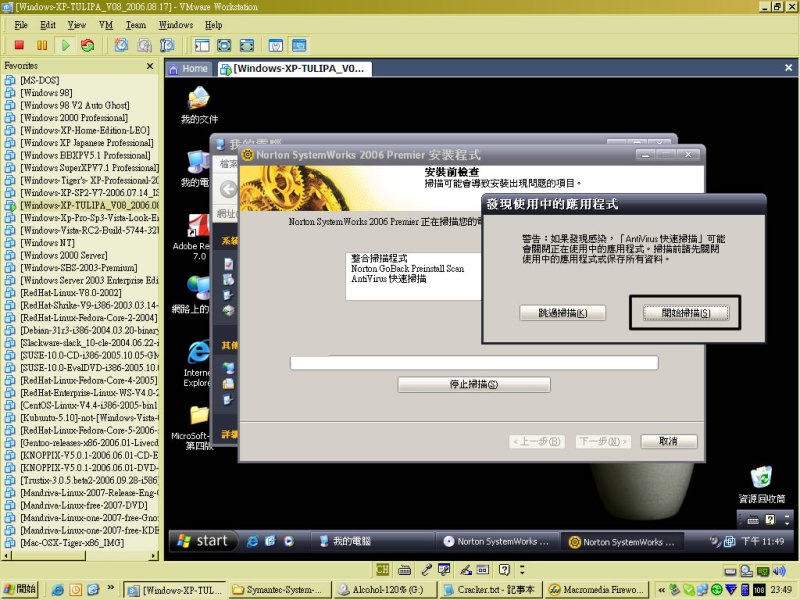Screen dimensions: 800x600
Task: Select [Windows 2000 Server] in Favorites
Action: [x=64, y=255]
